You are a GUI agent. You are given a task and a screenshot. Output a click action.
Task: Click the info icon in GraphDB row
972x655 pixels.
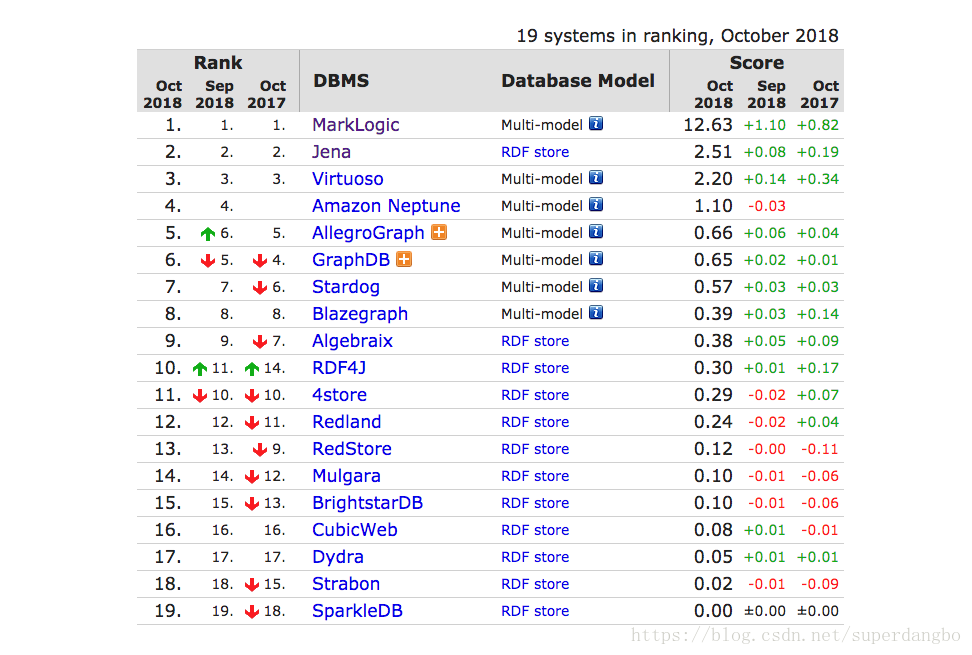point(596,259)
